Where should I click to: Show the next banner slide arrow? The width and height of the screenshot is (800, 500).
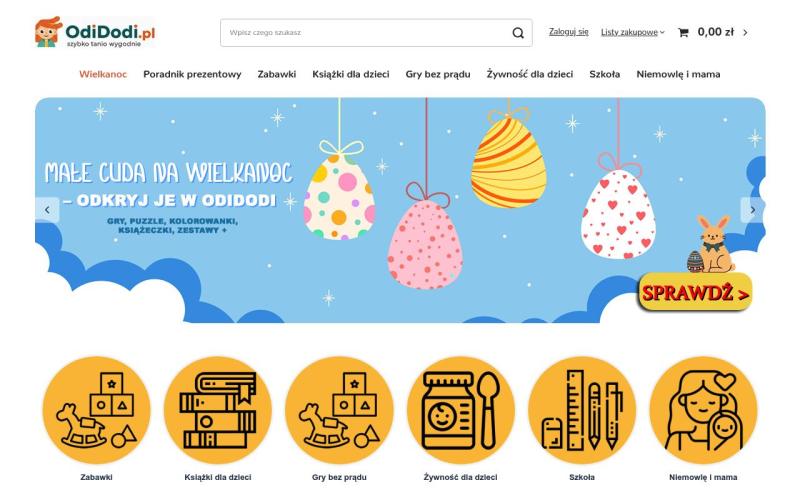click(753, 210)
